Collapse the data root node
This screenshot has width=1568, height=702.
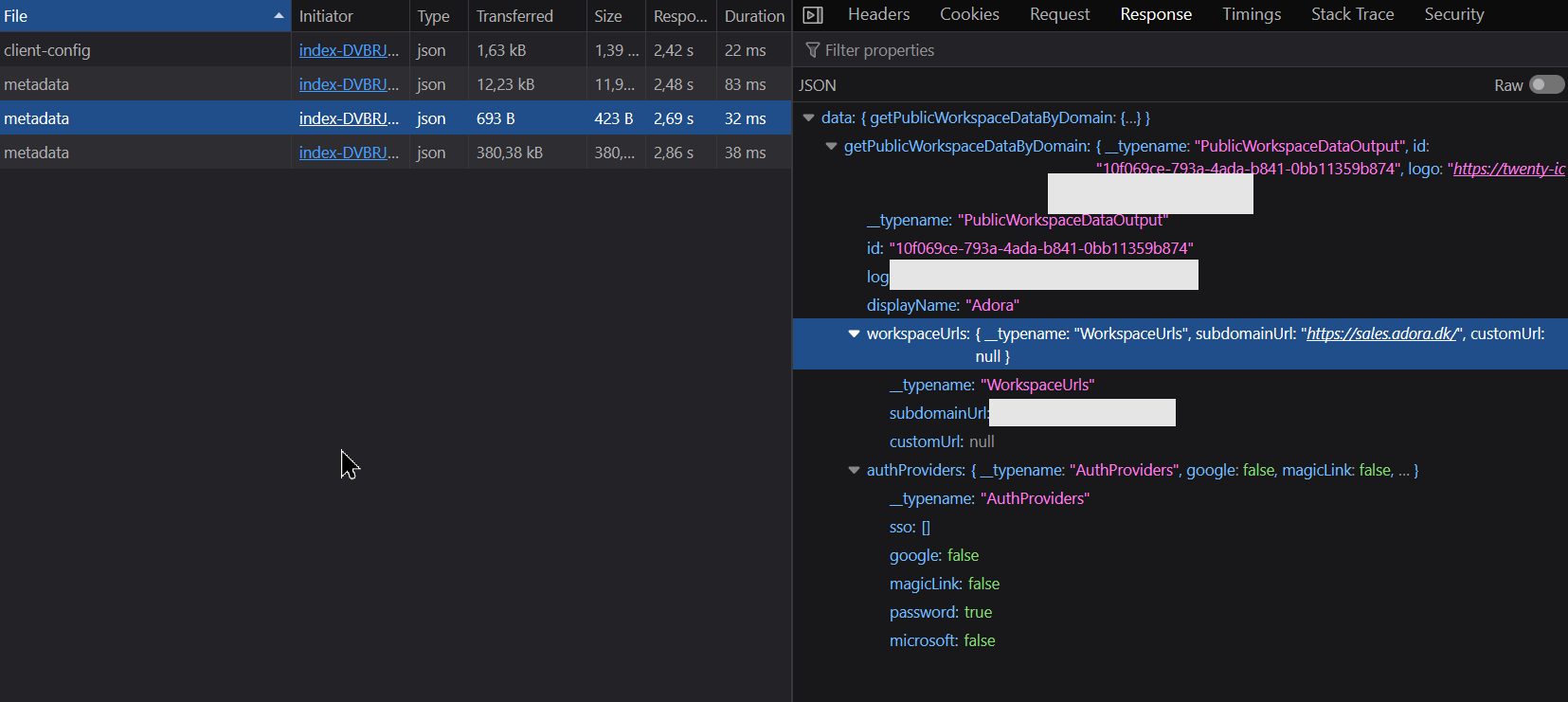point(809,117)
